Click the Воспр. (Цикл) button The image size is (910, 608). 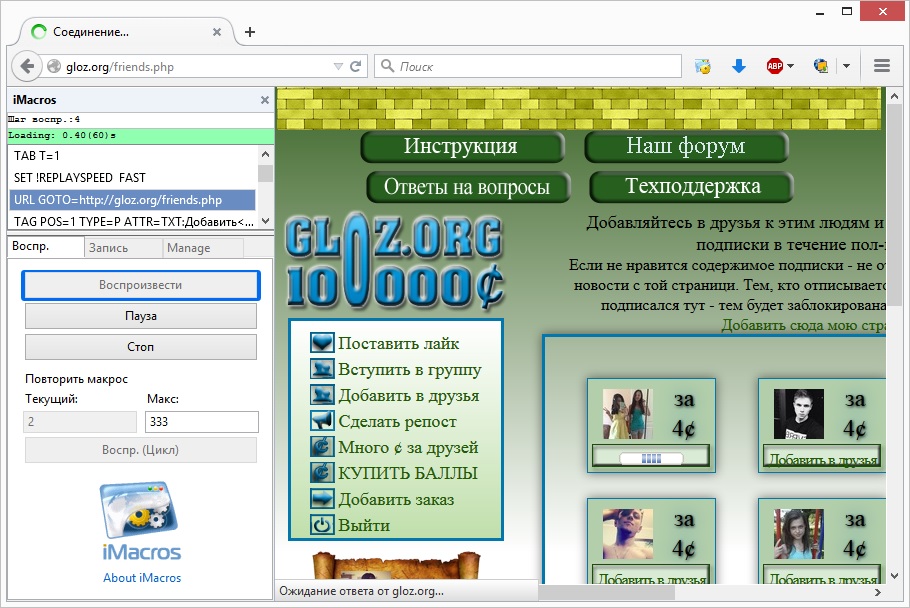pyautogui.click(x=140, y=450)
